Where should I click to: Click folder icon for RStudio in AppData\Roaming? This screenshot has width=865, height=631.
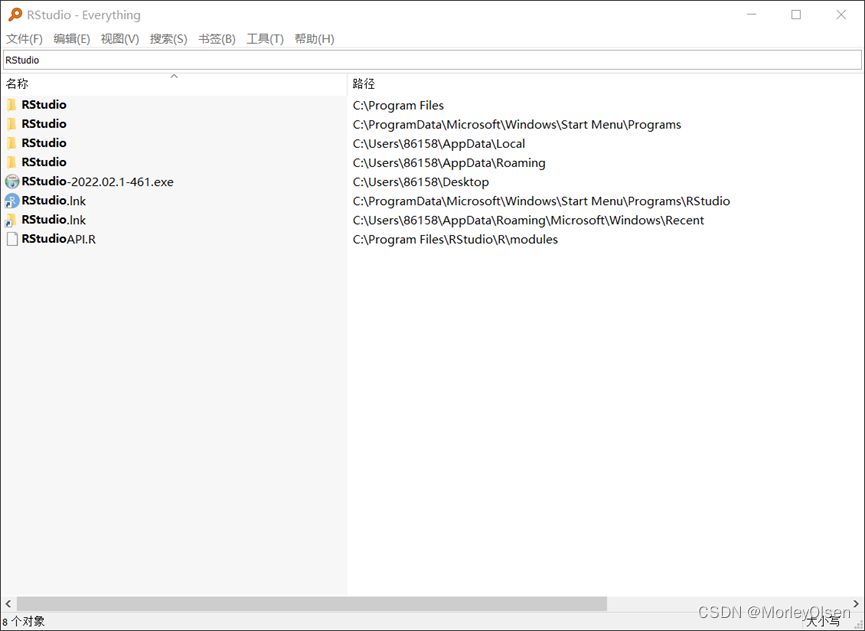pyautogui.click(x=12, y=162)
